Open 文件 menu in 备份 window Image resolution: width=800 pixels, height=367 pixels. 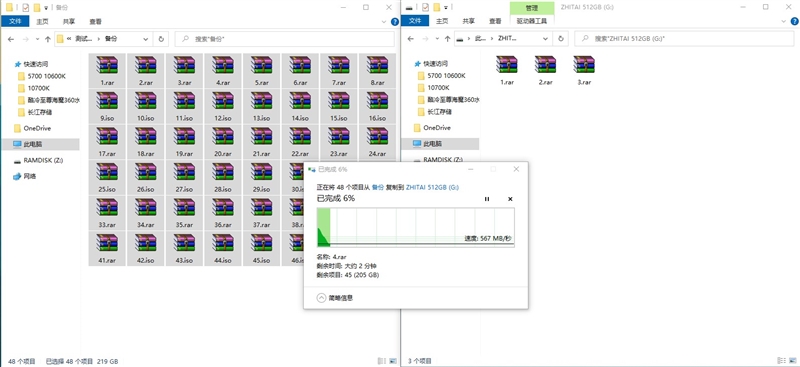[x=15, y=21]
